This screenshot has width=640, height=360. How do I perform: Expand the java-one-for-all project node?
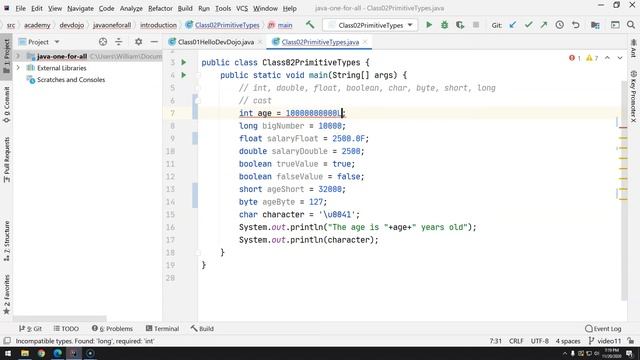click(18, 56)
